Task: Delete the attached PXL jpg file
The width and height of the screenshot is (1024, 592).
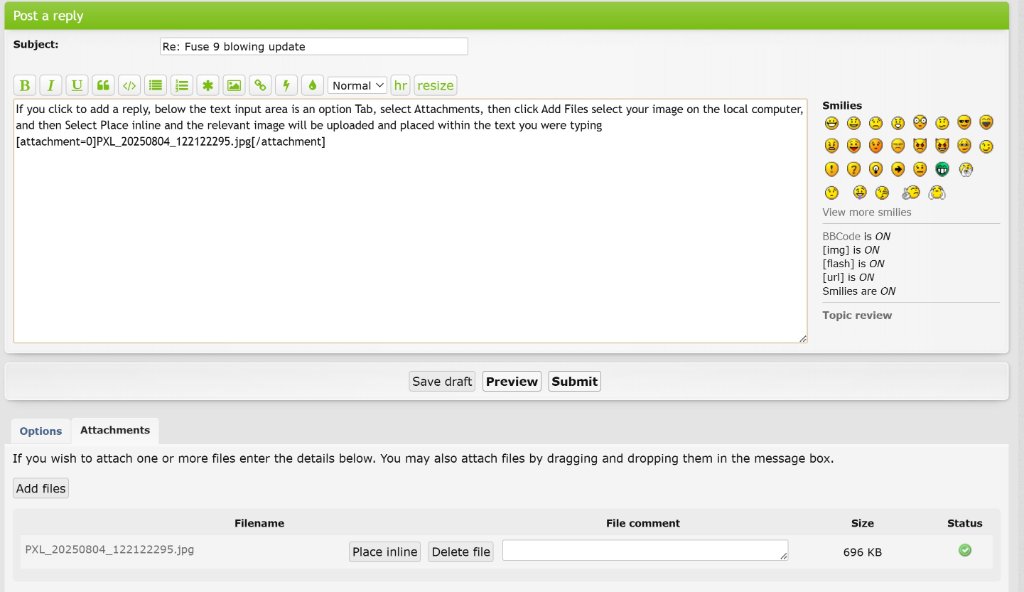Action: (x=461, y=552)
